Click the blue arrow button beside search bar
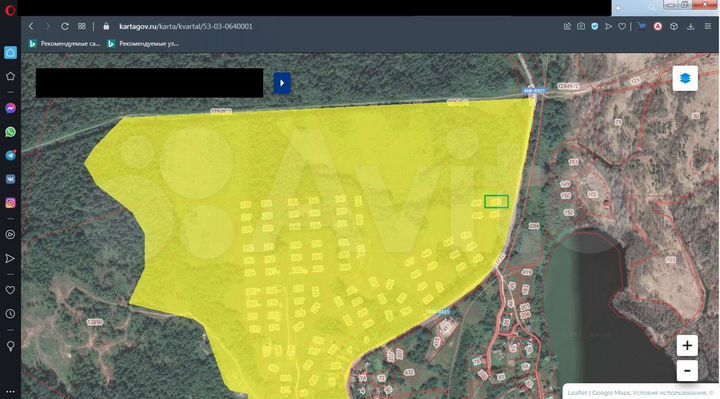This screenshot has width=720, height=399. click(x=282, y=83)
